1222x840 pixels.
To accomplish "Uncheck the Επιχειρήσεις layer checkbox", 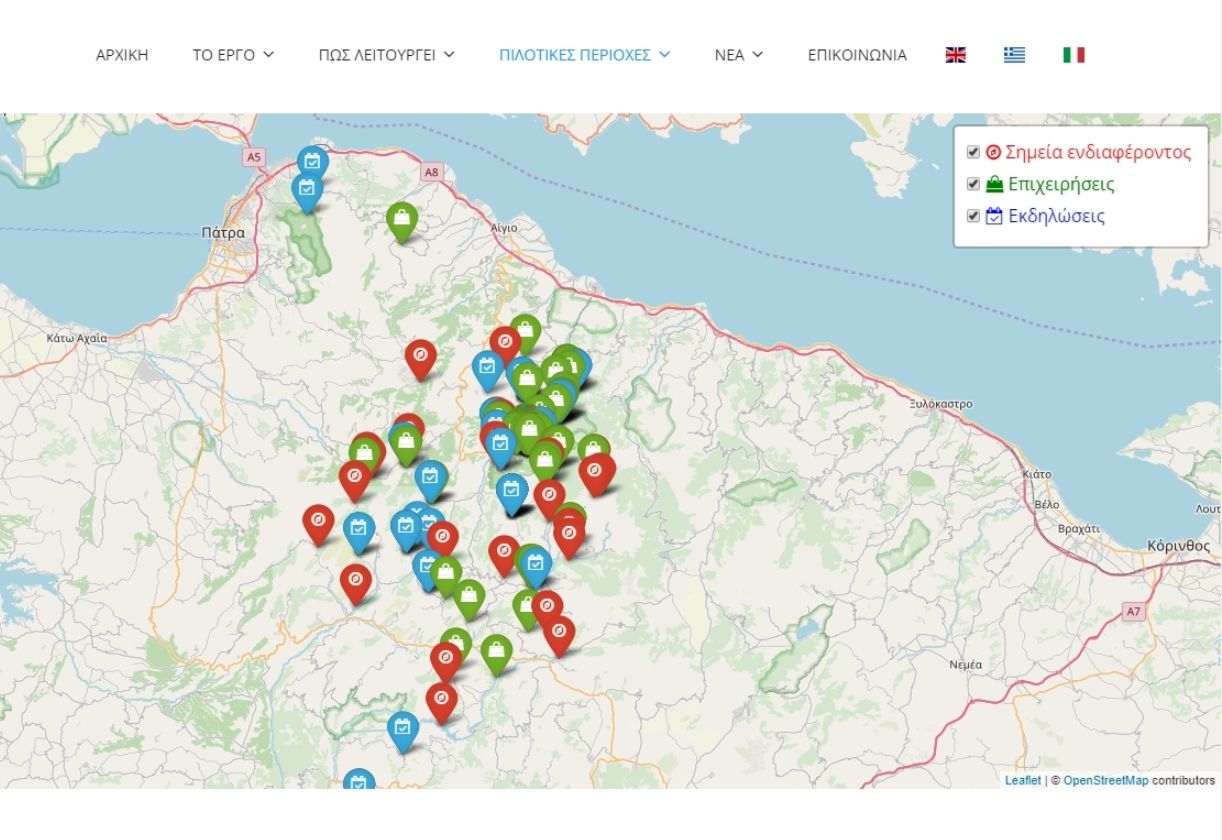I will click(x=973, y=185).
